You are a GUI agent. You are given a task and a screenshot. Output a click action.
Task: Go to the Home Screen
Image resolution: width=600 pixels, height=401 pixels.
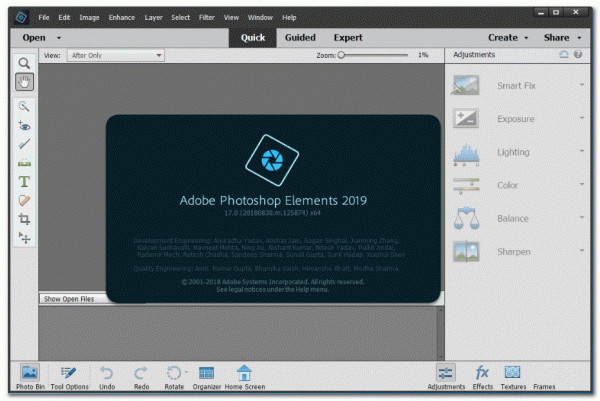pyautogui.click(x=245, y=377)
